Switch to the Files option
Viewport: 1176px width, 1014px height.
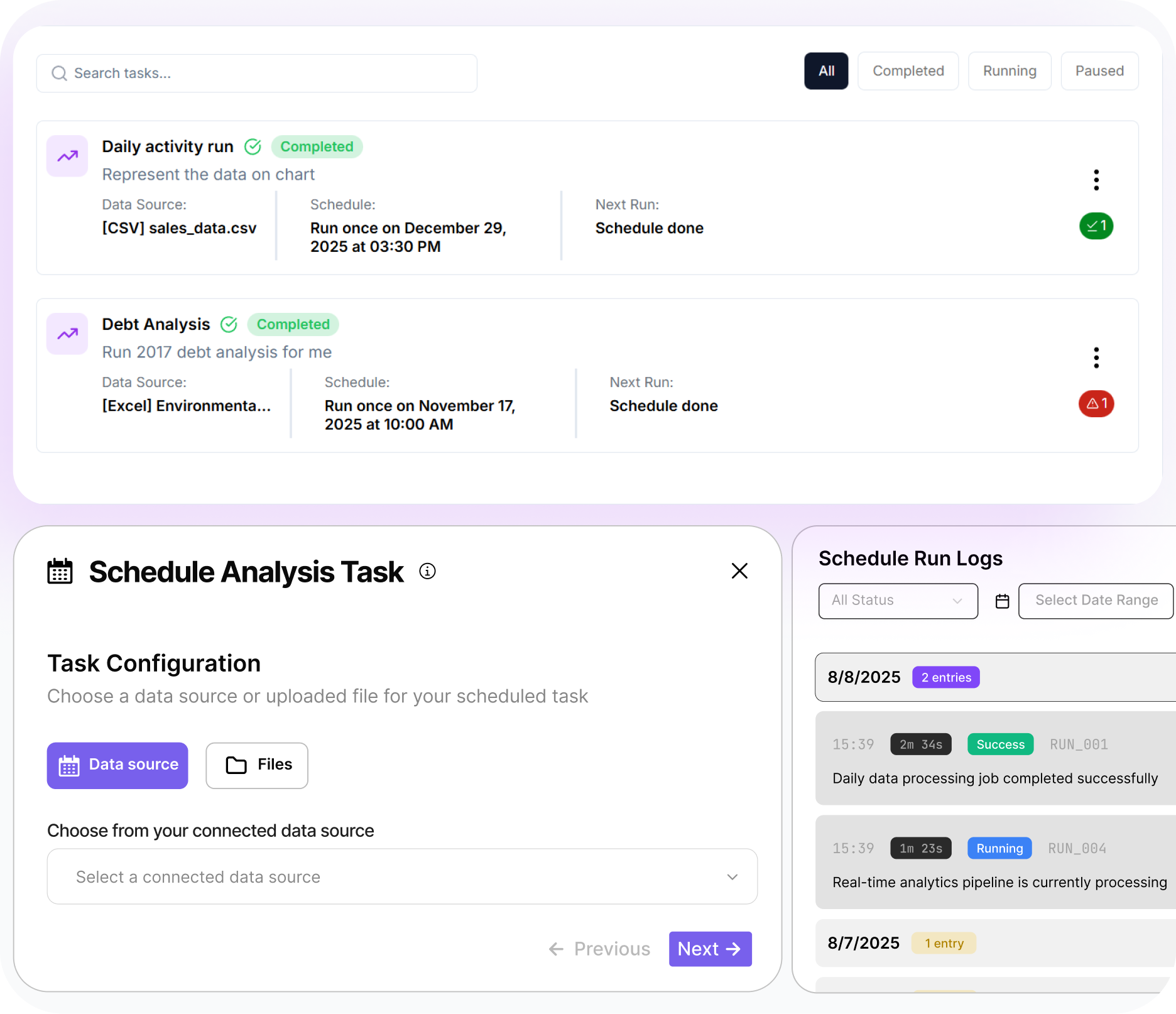(x=257, y=765)
